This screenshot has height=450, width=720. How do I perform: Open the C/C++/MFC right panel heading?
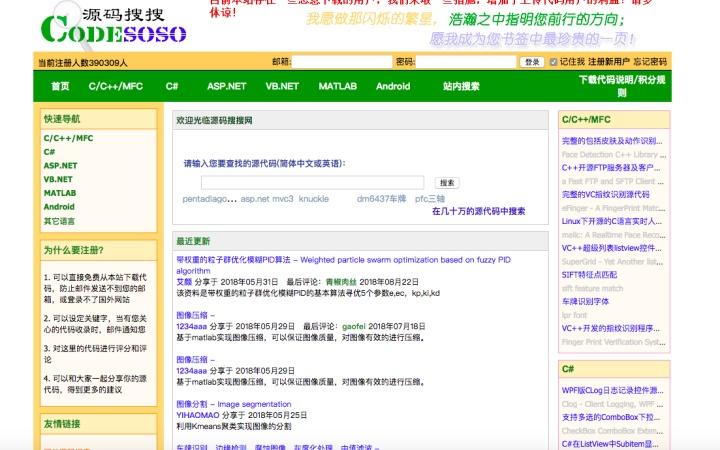coord(586,119)
